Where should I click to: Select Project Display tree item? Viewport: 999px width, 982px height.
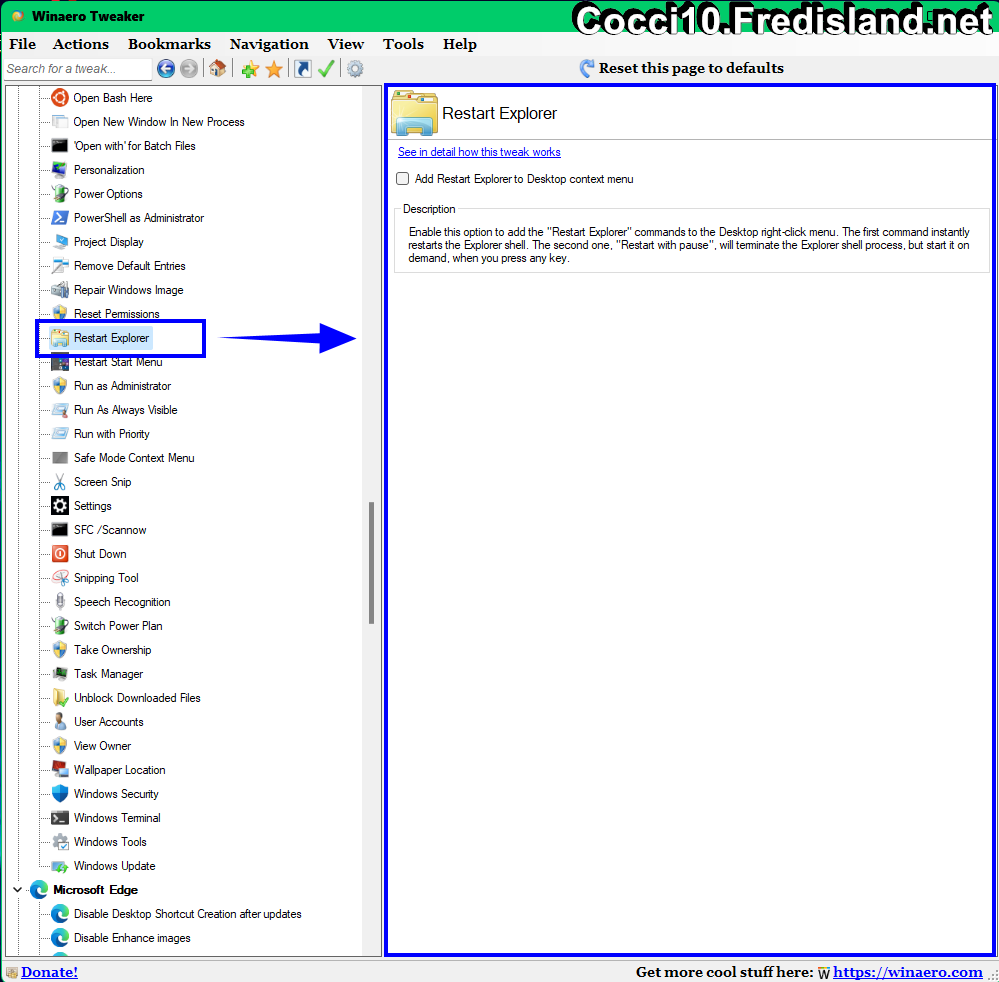click(x=108, y=242)
